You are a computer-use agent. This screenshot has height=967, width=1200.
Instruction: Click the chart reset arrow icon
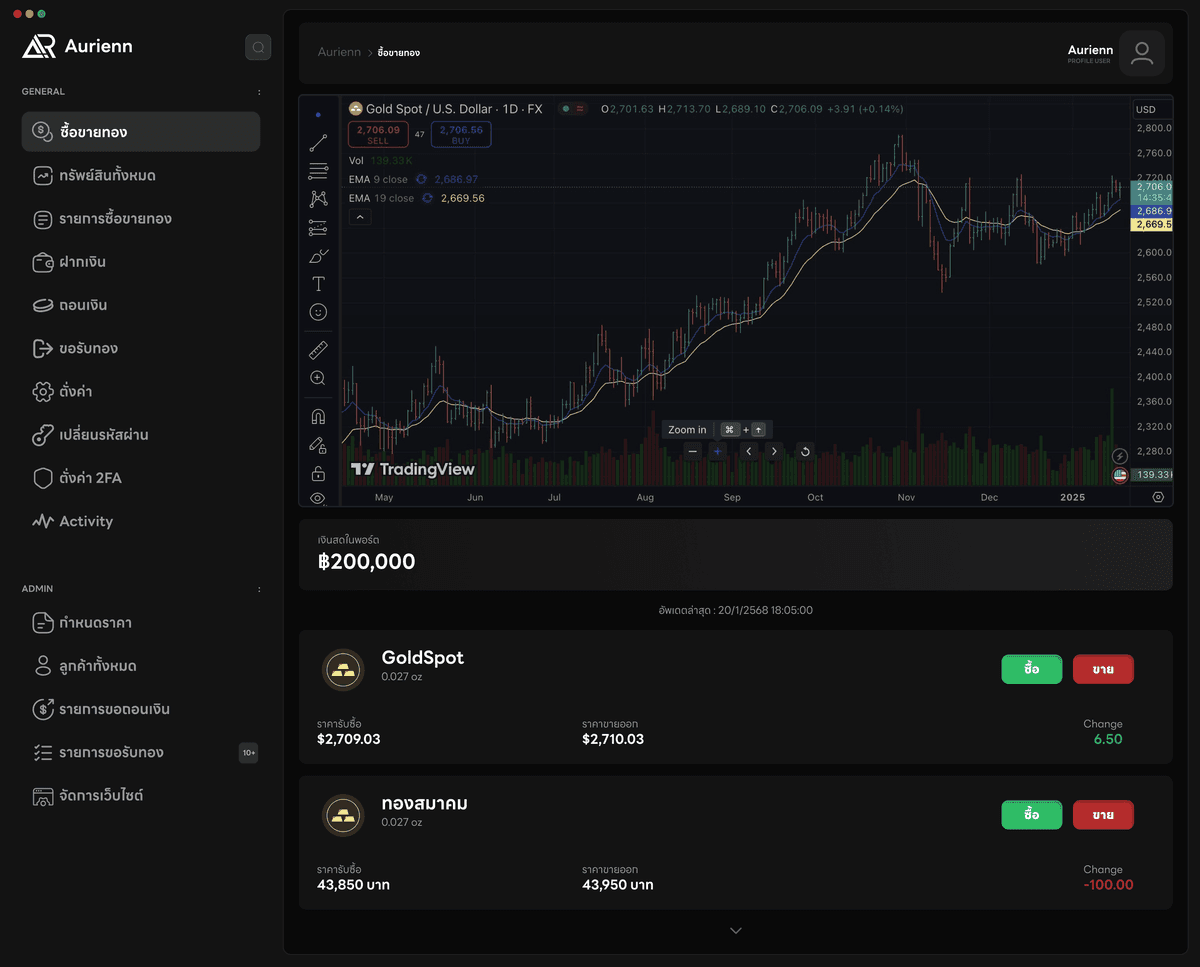click(x=805, y=451)
